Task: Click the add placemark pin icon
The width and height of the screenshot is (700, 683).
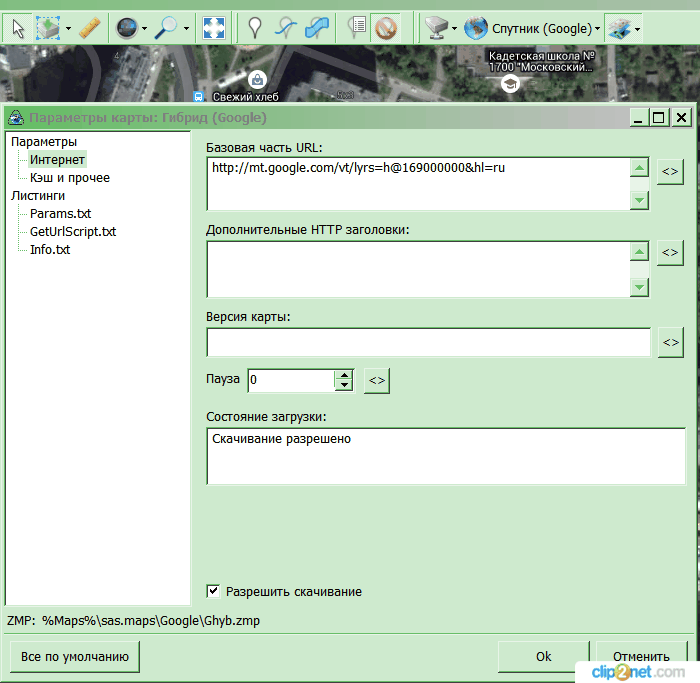Action: point(255,27)
